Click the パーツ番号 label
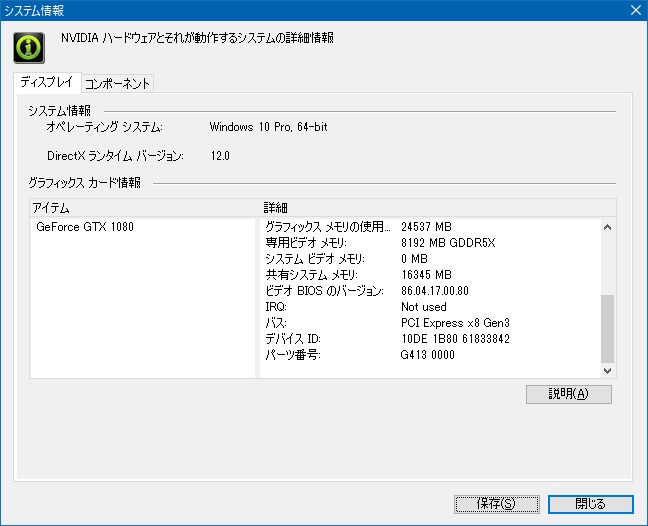 (293, 355)
